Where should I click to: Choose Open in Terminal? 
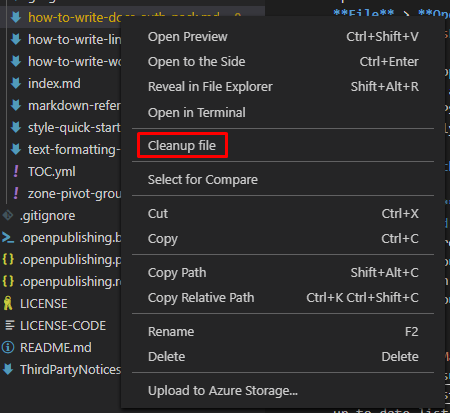[283, 112]
